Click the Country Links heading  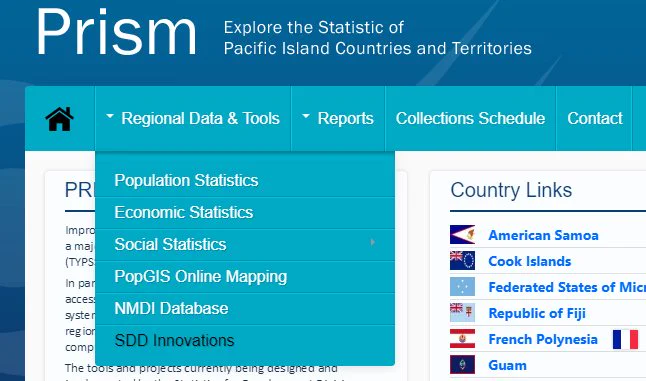(x=511, y=190)
